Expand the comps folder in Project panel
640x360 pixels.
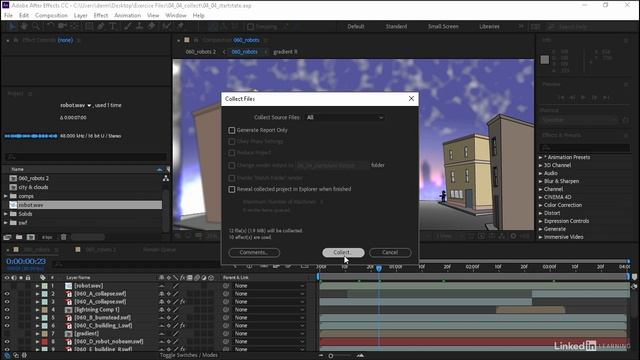[6, 196]
